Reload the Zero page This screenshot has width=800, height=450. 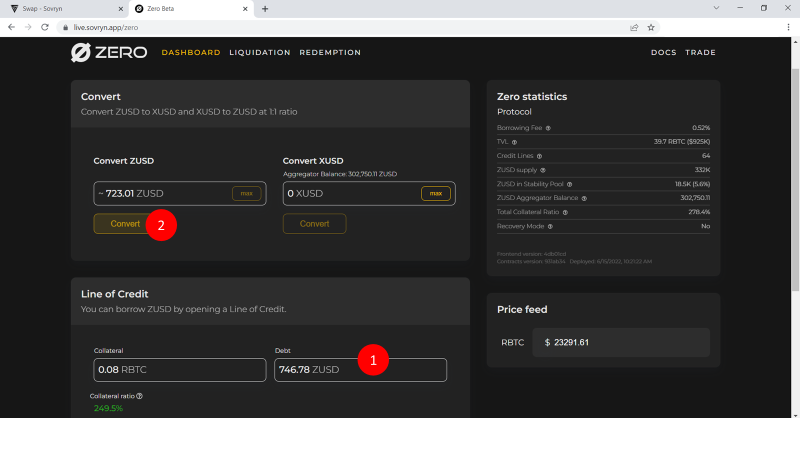[x=45, y=27]
